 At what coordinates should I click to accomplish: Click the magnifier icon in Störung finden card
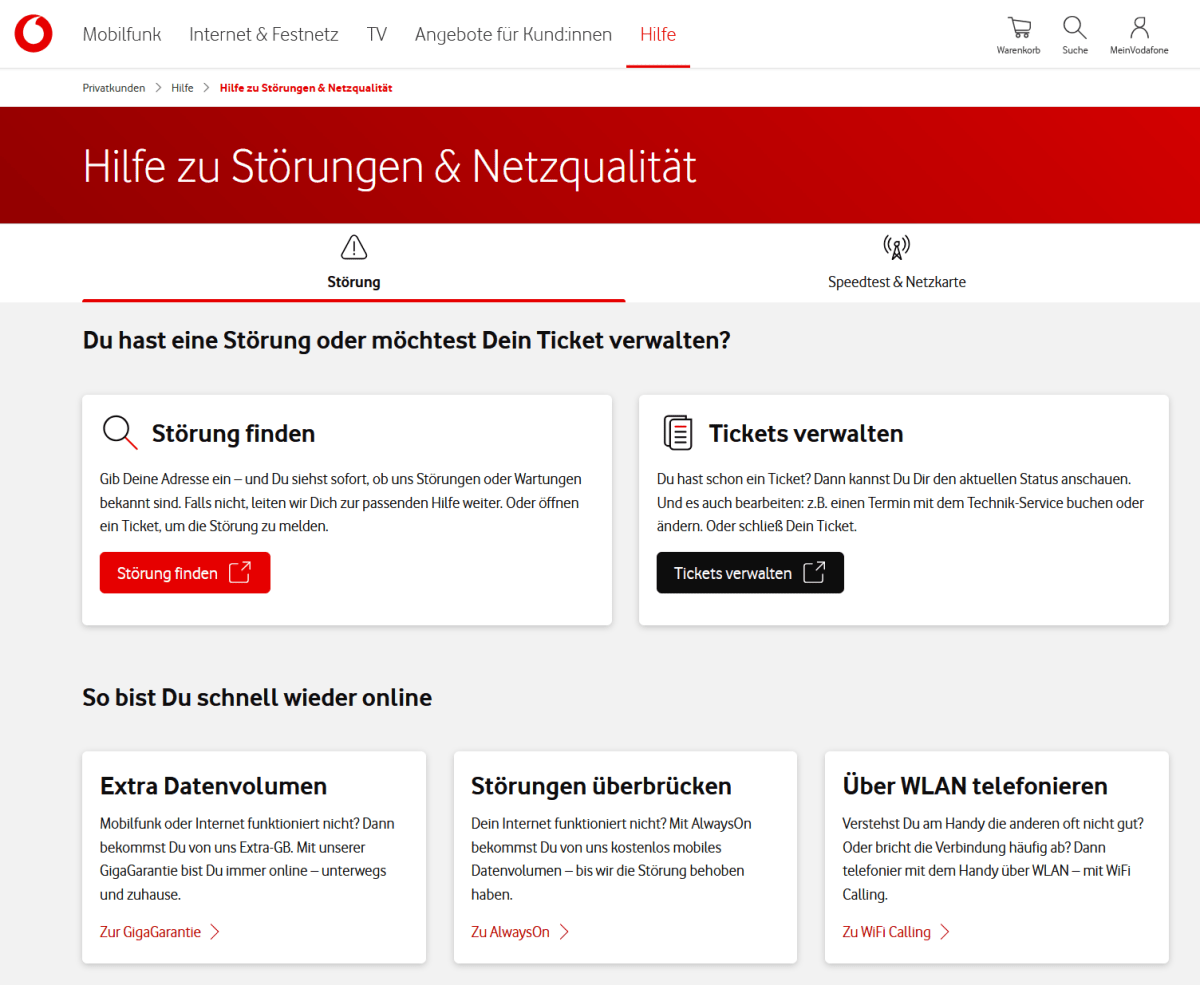tap(119, 432)
